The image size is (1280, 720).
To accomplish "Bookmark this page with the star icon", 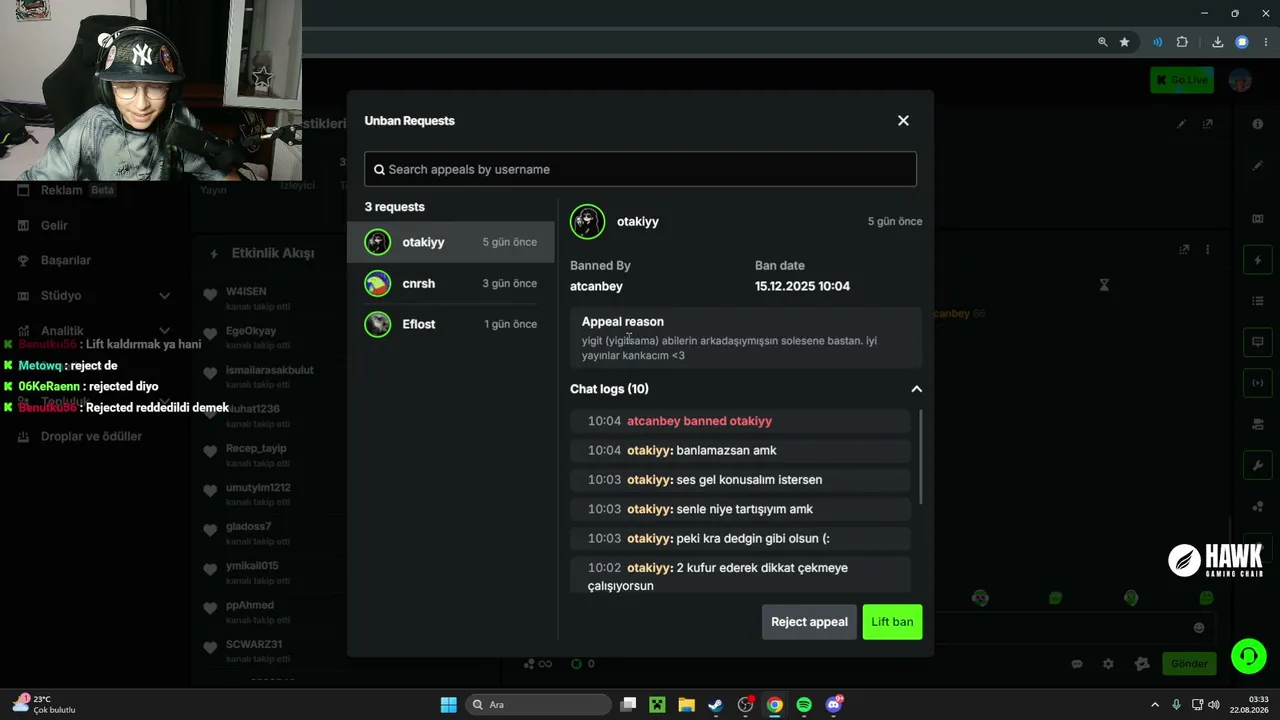I will (x=1125, y=42).
